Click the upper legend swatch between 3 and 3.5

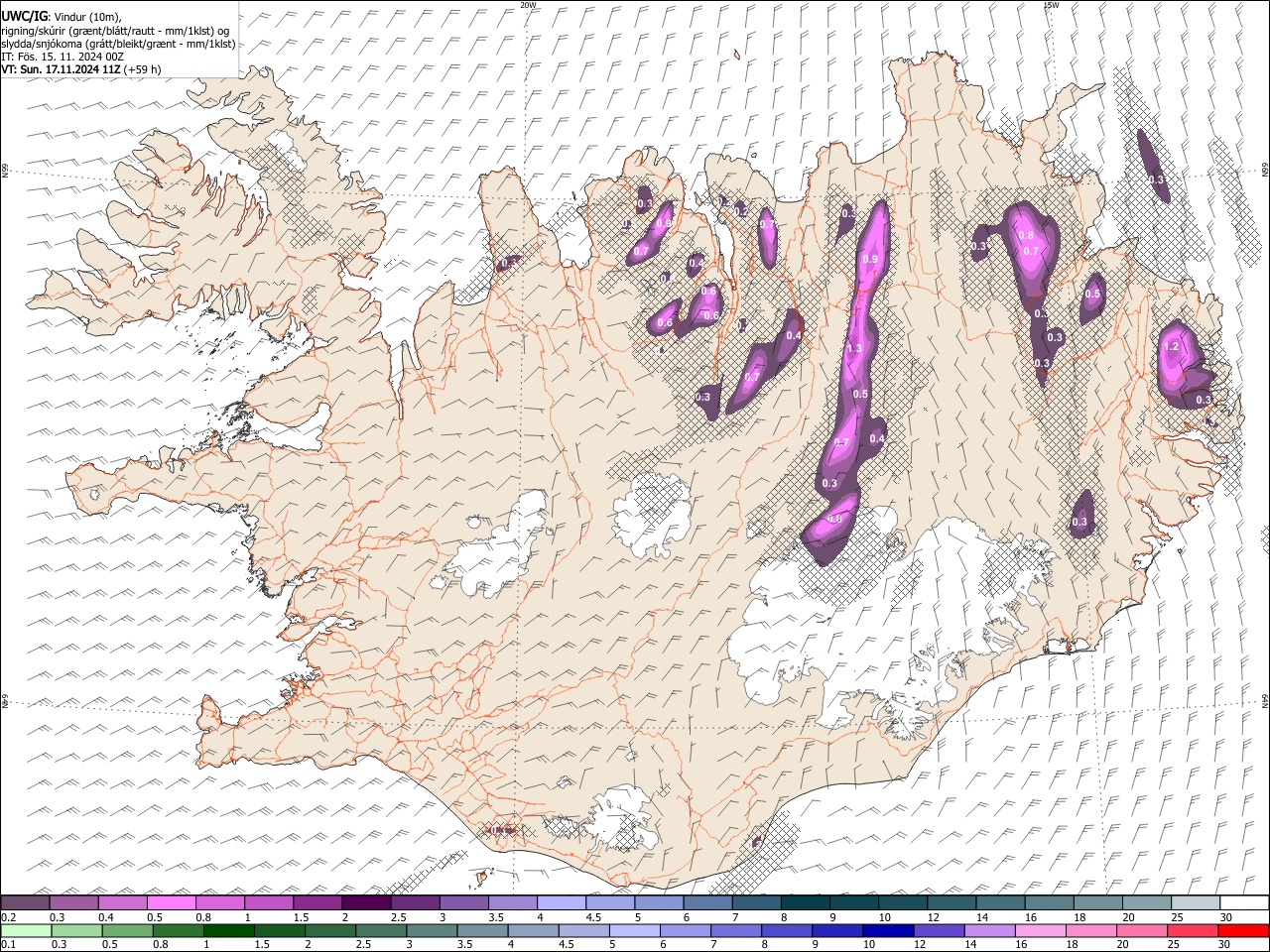click(464, 902)
